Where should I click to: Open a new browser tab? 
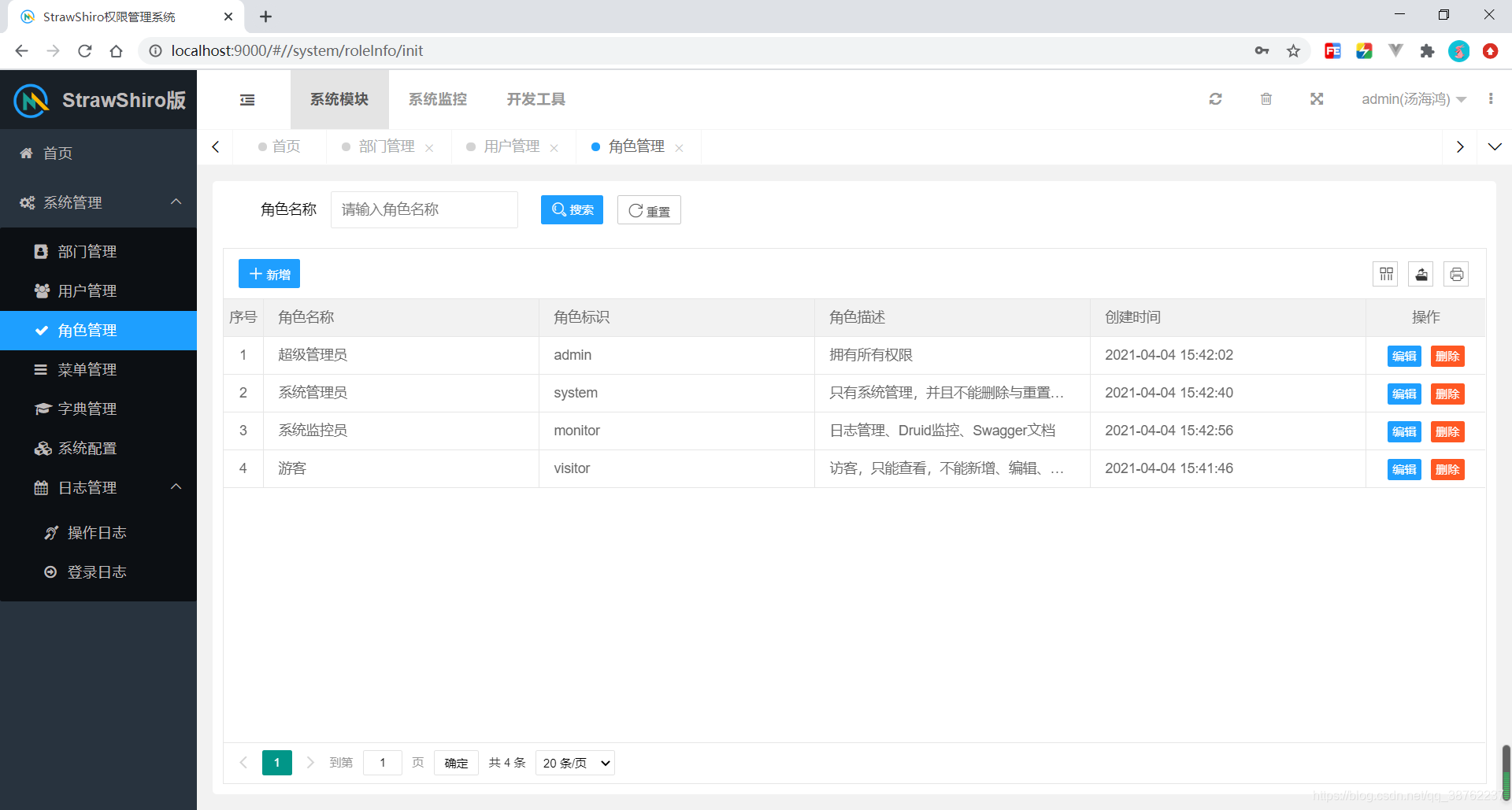point(265,17)
